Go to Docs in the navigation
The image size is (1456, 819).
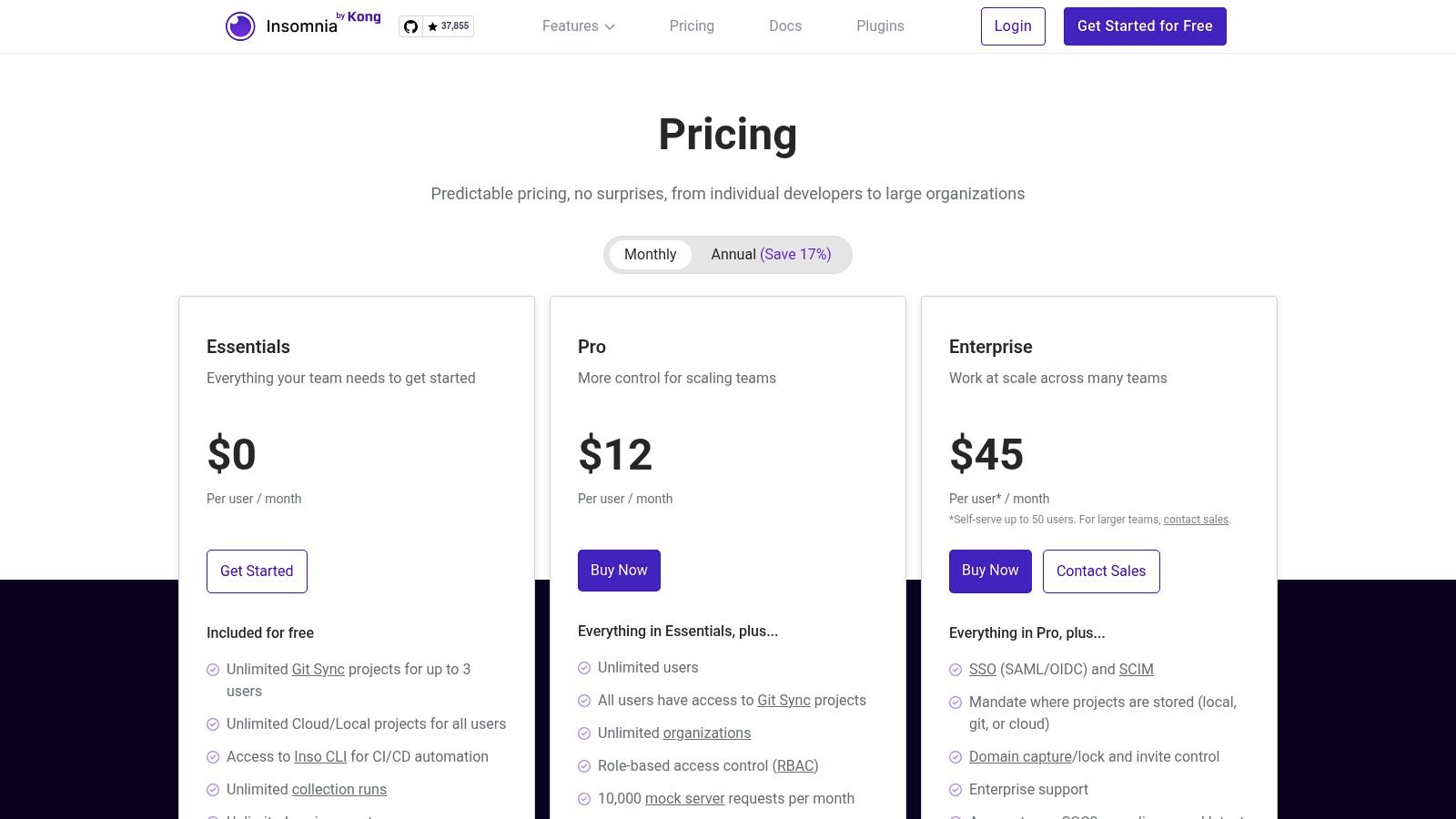pos(785,26)
